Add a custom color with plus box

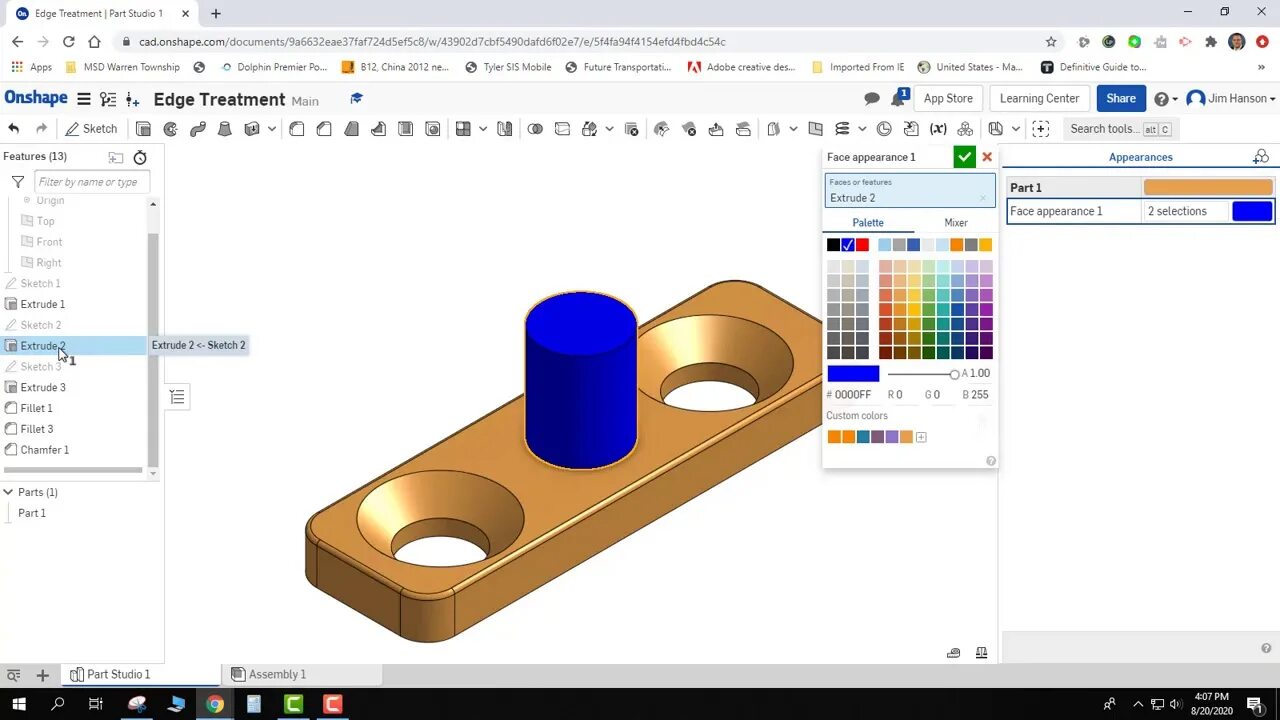pyautogui.click(x=921, y=437)
